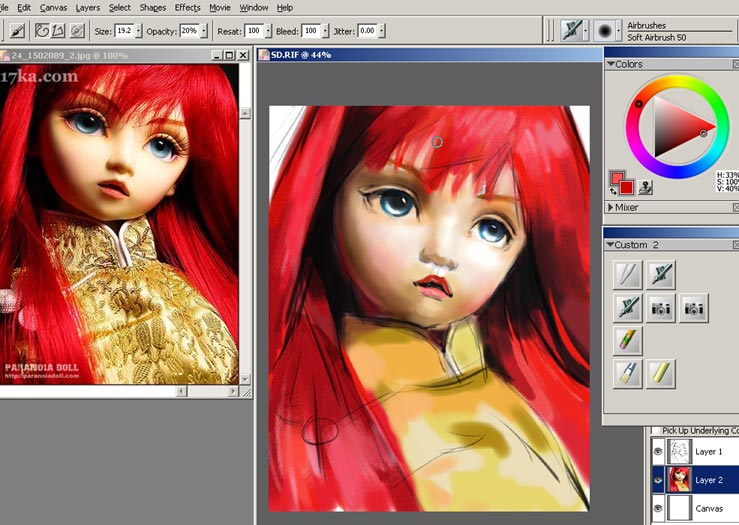The image size is (739, 525).
Task: Open the Size slider dropdown arrow
Action: [x=138, y=31]
